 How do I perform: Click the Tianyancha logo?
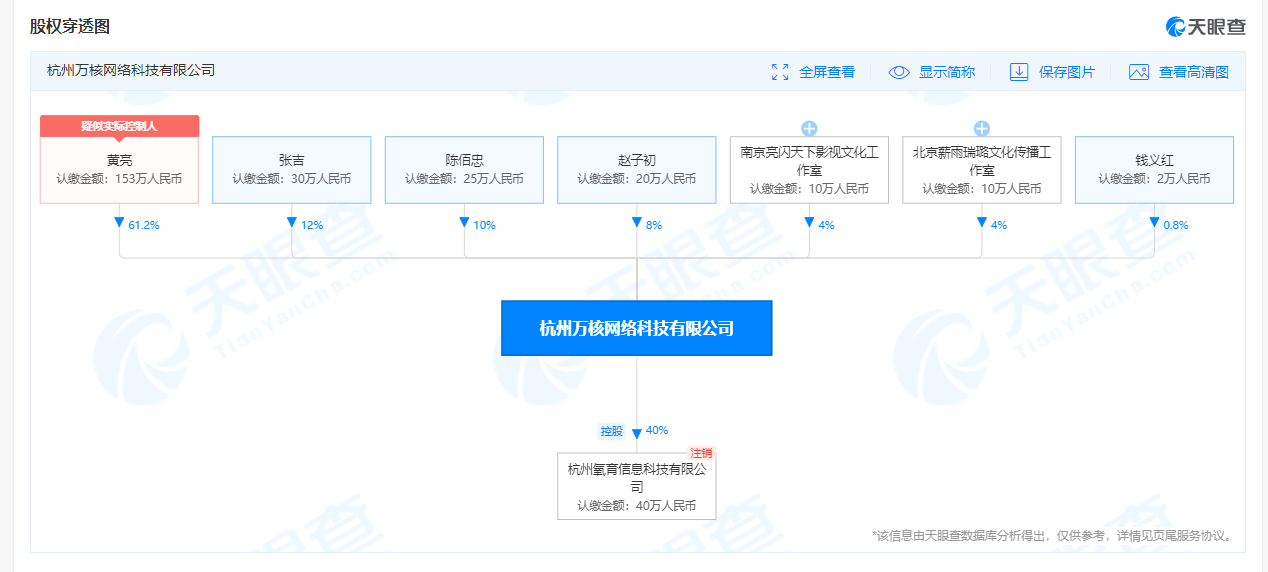coord(1205,27)
